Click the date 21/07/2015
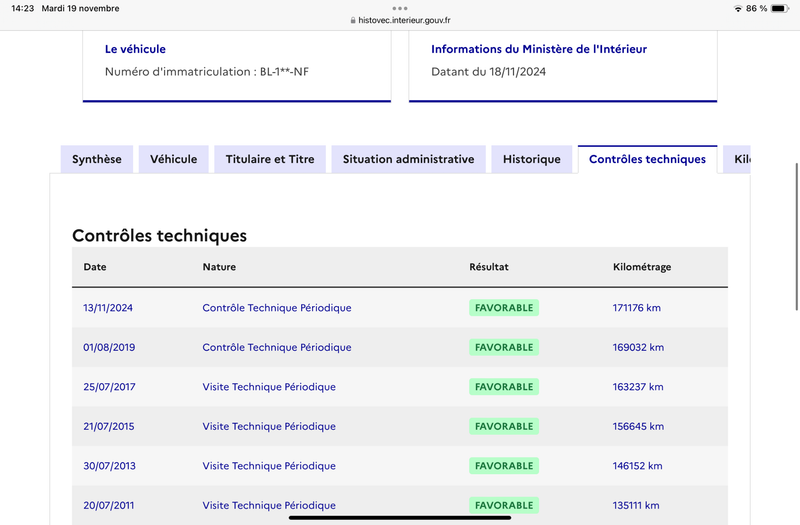 point(109,427)
